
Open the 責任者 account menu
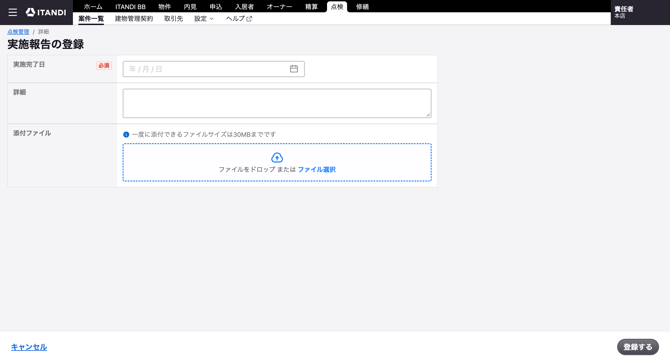tap(640, 12)
